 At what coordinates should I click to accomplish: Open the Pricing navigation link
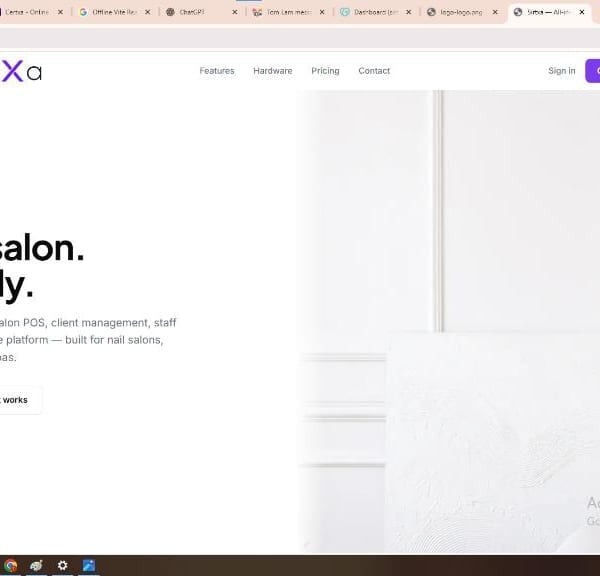coord(325,71)
